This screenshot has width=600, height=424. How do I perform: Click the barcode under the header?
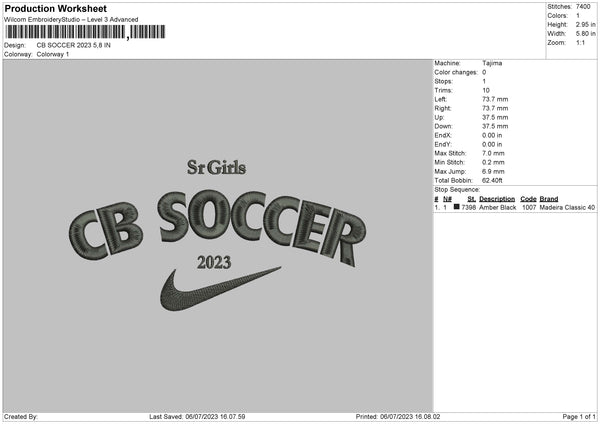[85, 32]
